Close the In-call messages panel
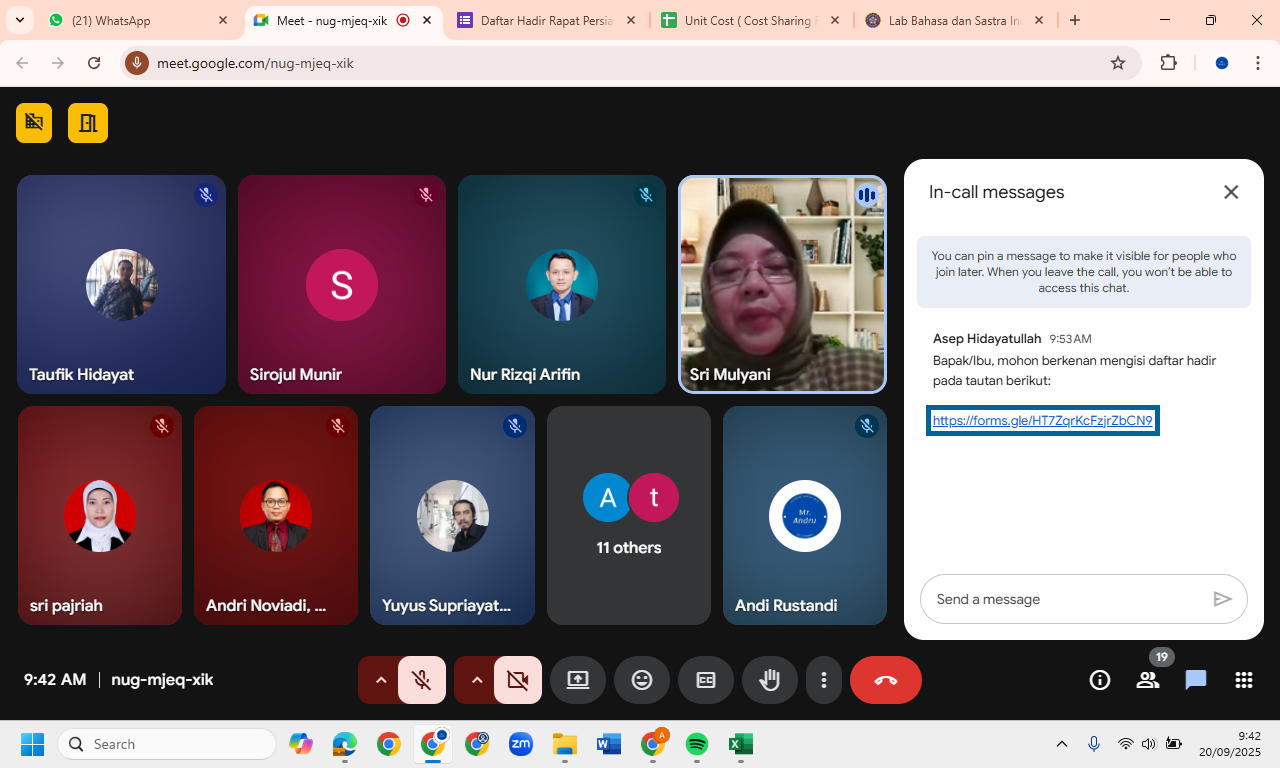This screenshot has height=768, width=1280. pyautogui.click(x=1231, y=192)
